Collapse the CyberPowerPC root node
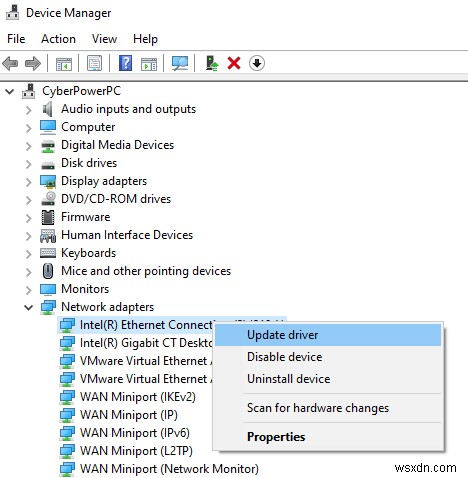The image size is (468, 478). 10,91
